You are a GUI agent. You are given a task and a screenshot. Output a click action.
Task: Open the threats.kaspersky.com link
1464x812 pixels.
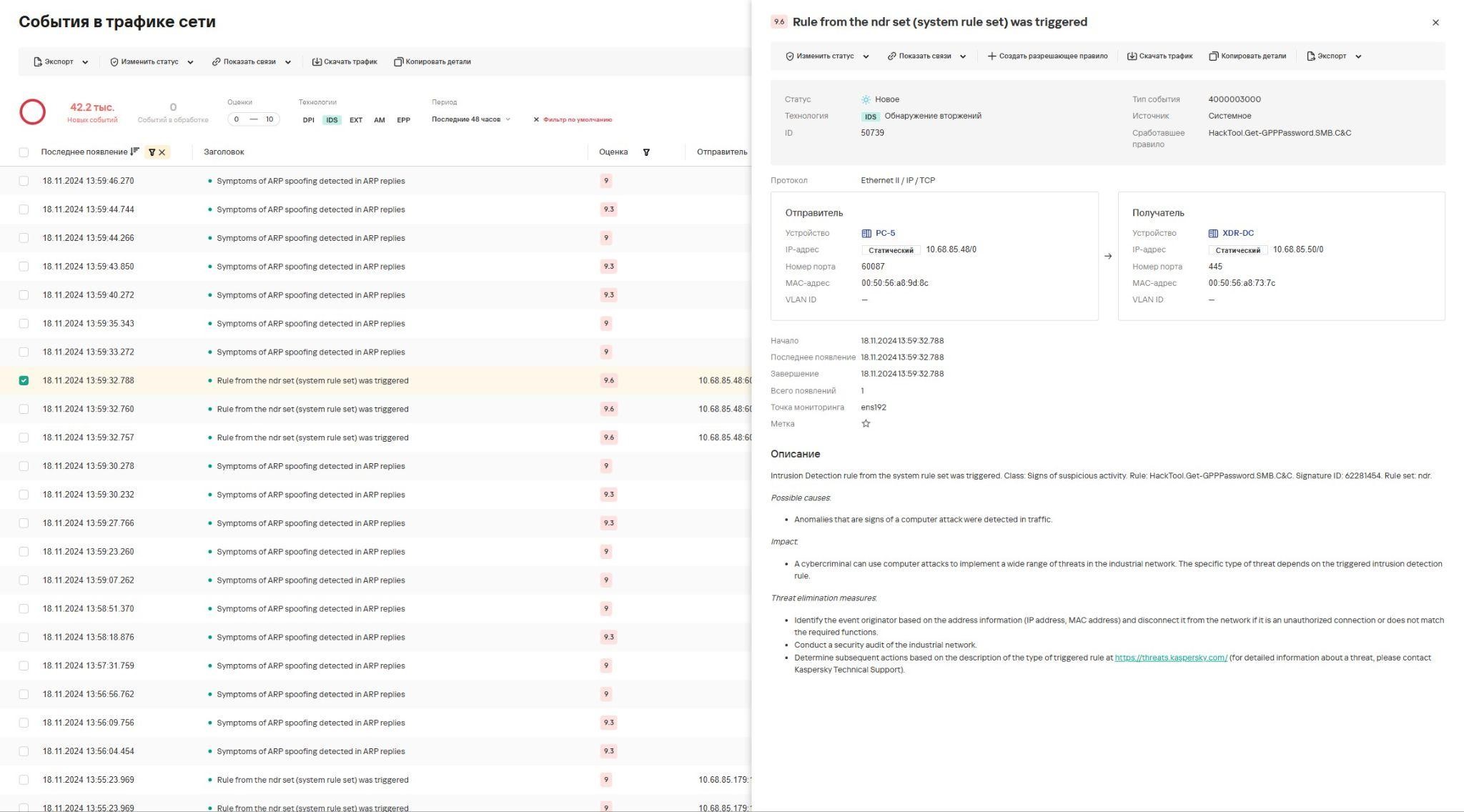click(x=1170, y=658)
